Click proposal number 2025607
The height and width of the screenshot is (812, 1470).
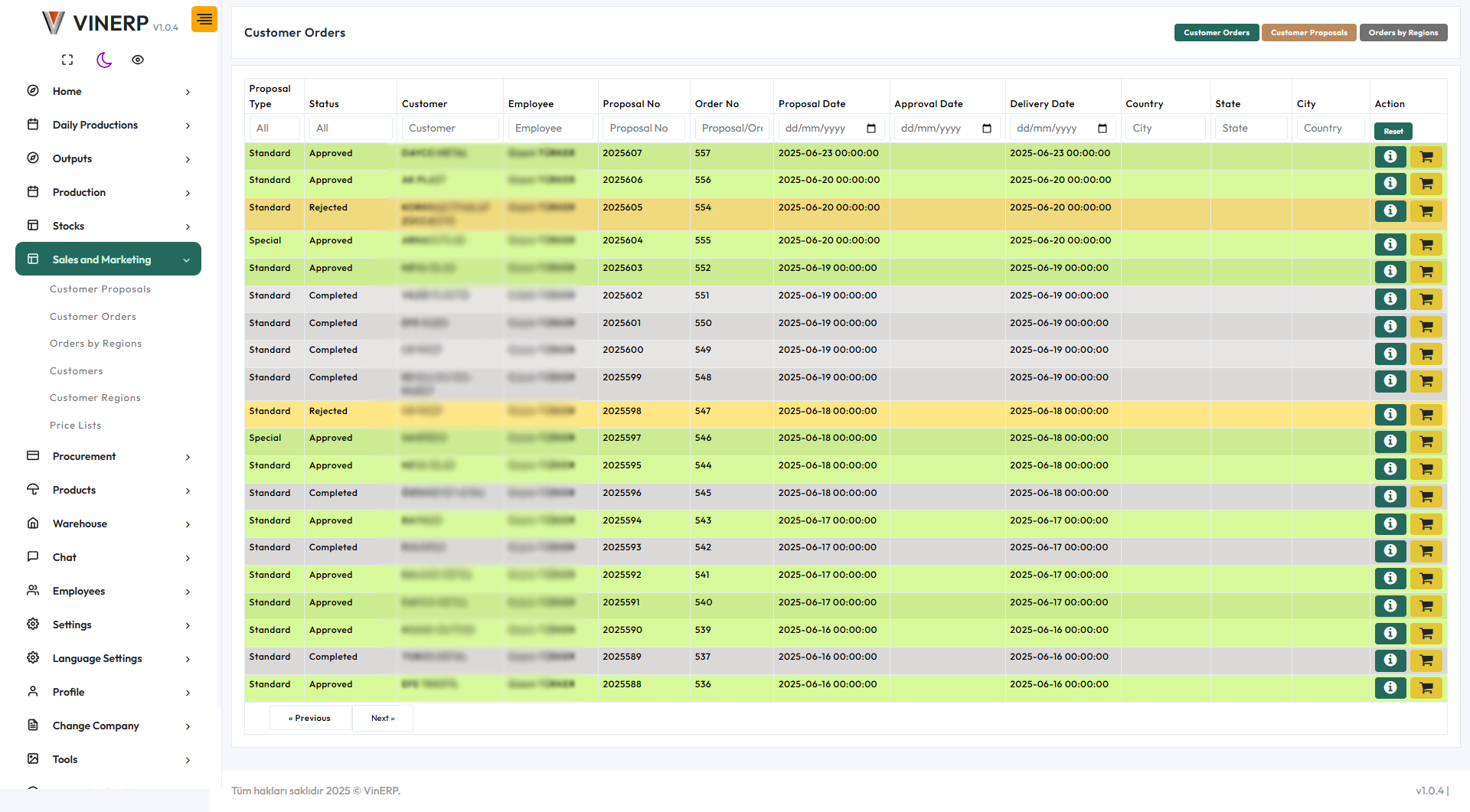pos(622,153)
